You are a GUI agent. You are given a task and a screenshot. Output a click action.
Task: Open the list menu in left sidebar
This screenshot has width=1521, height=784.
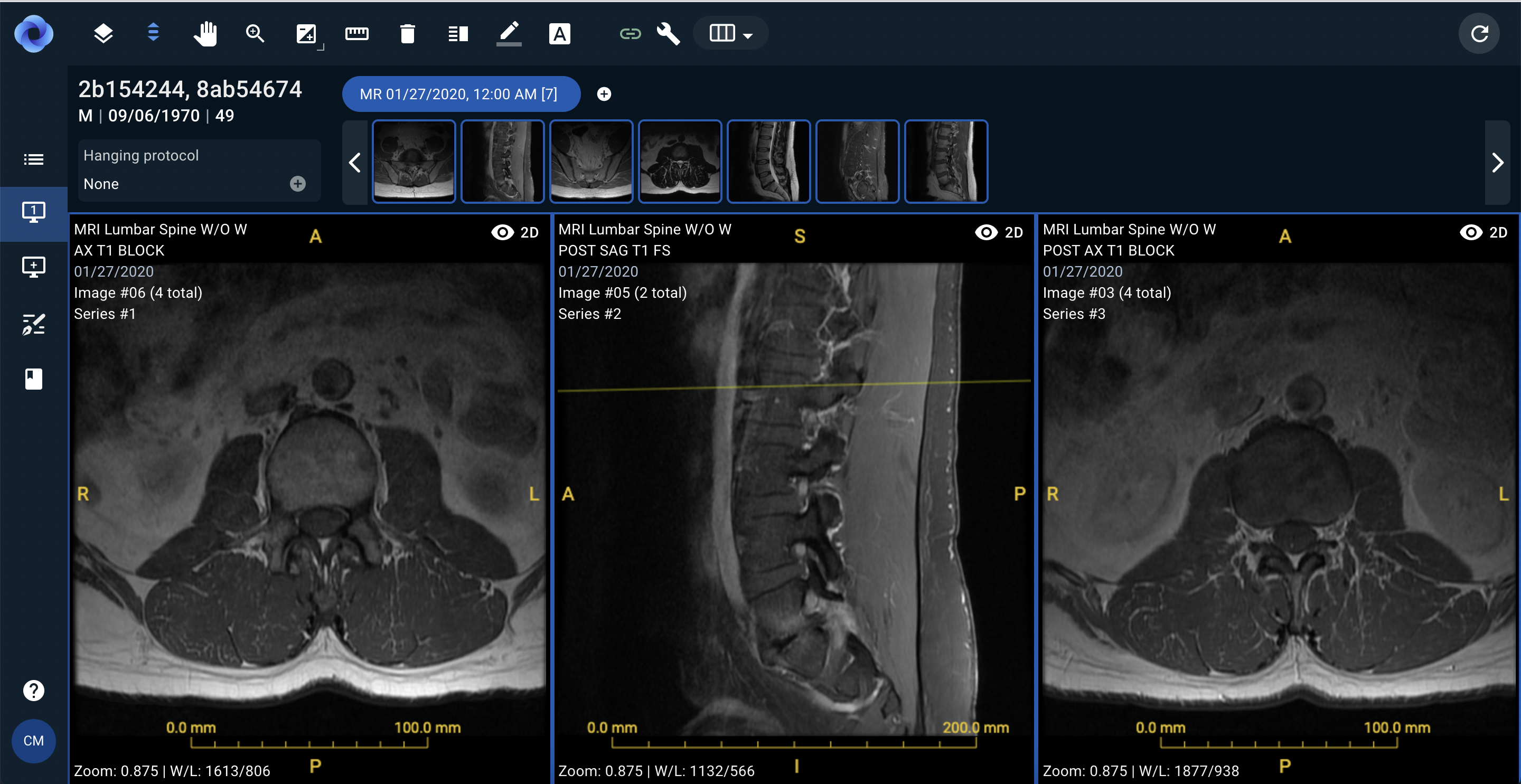pos(34,159)
